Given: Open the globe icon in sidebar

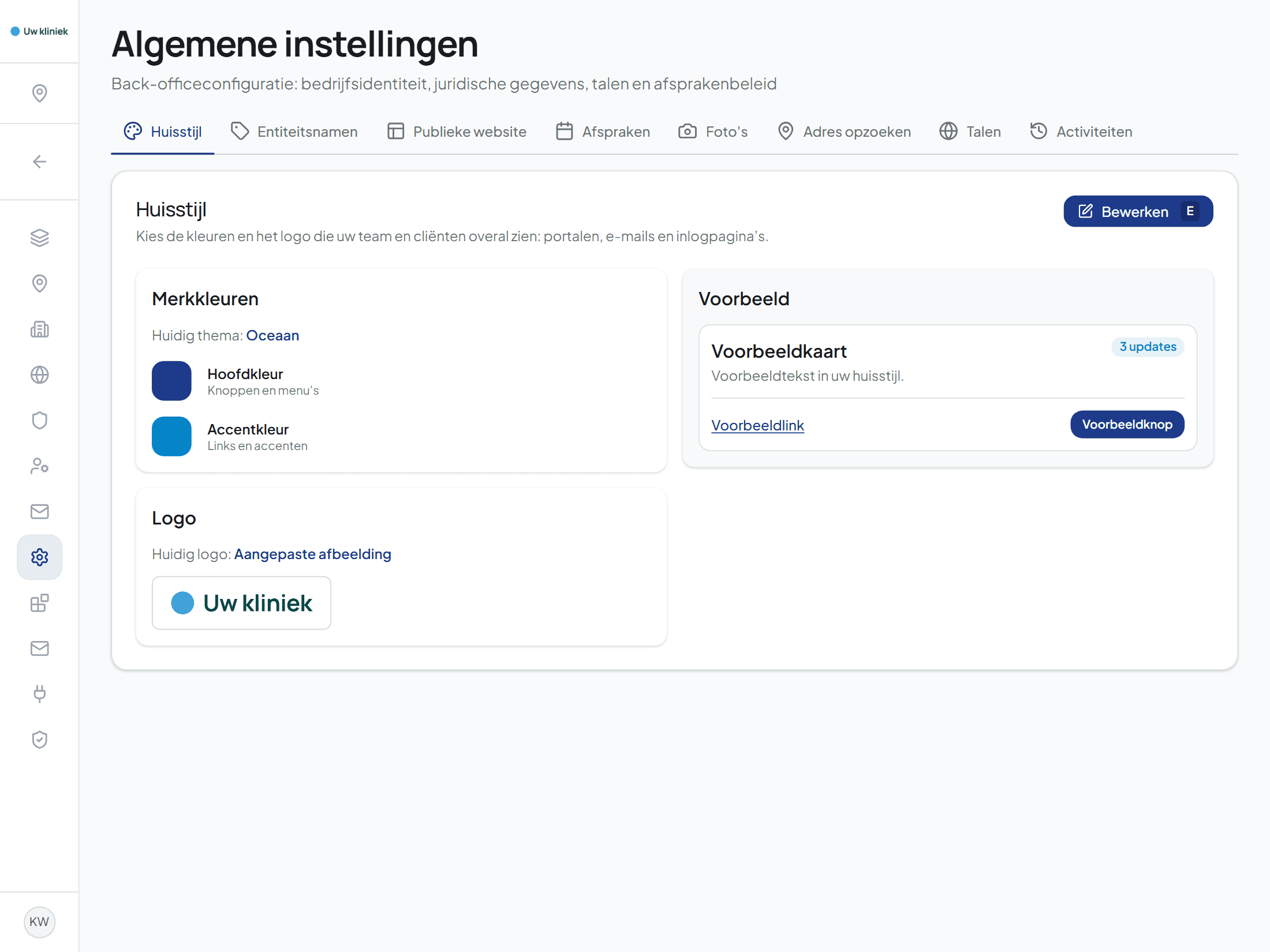Looking at the screenshot, I should (x=39, y=375).
